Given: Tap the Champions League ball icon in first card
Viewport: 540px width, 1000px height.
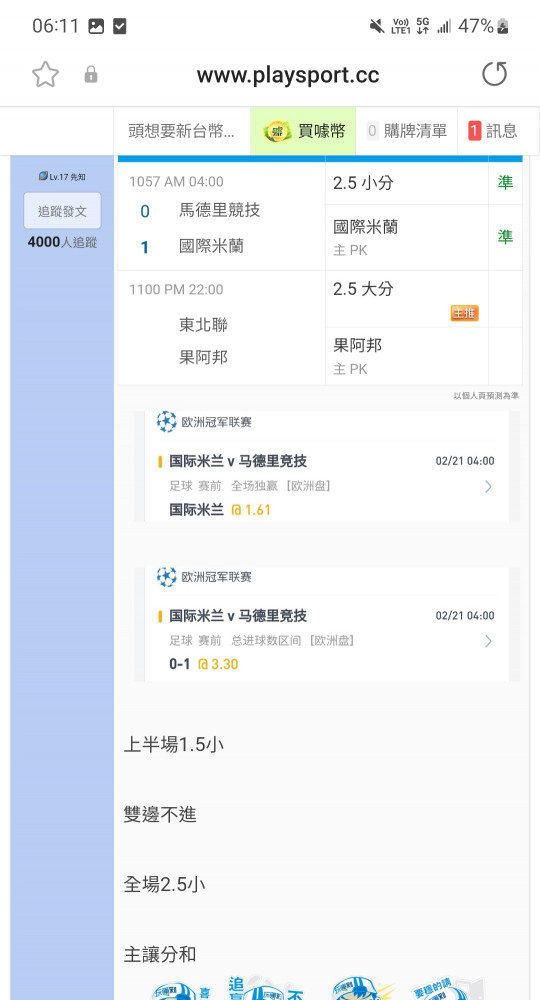Looking at the screenshot, I should [166, 422].
